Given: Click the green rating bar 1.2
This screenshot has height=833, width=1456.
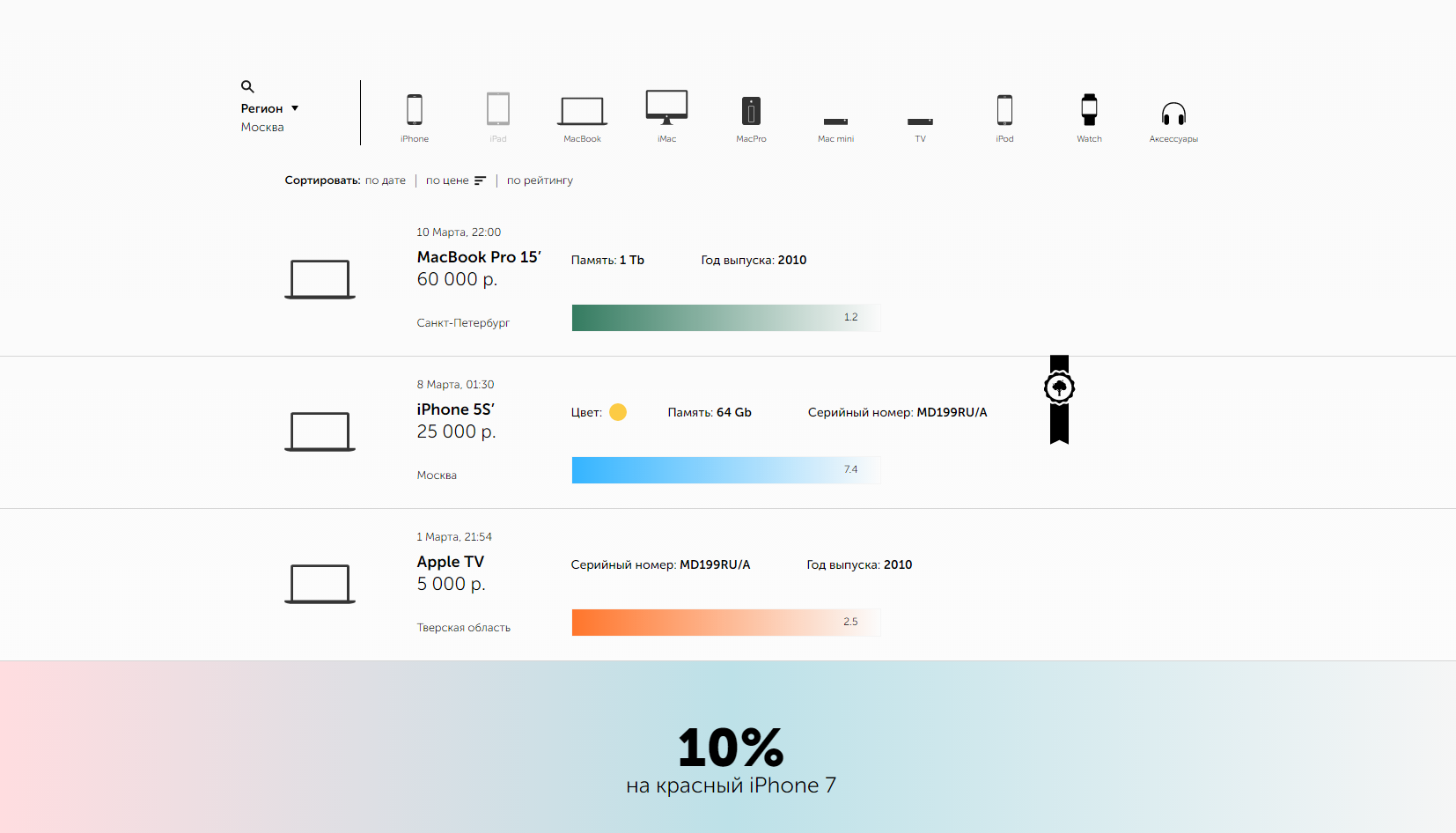Looking at the screenshot, I should click(x=726, y=318).
